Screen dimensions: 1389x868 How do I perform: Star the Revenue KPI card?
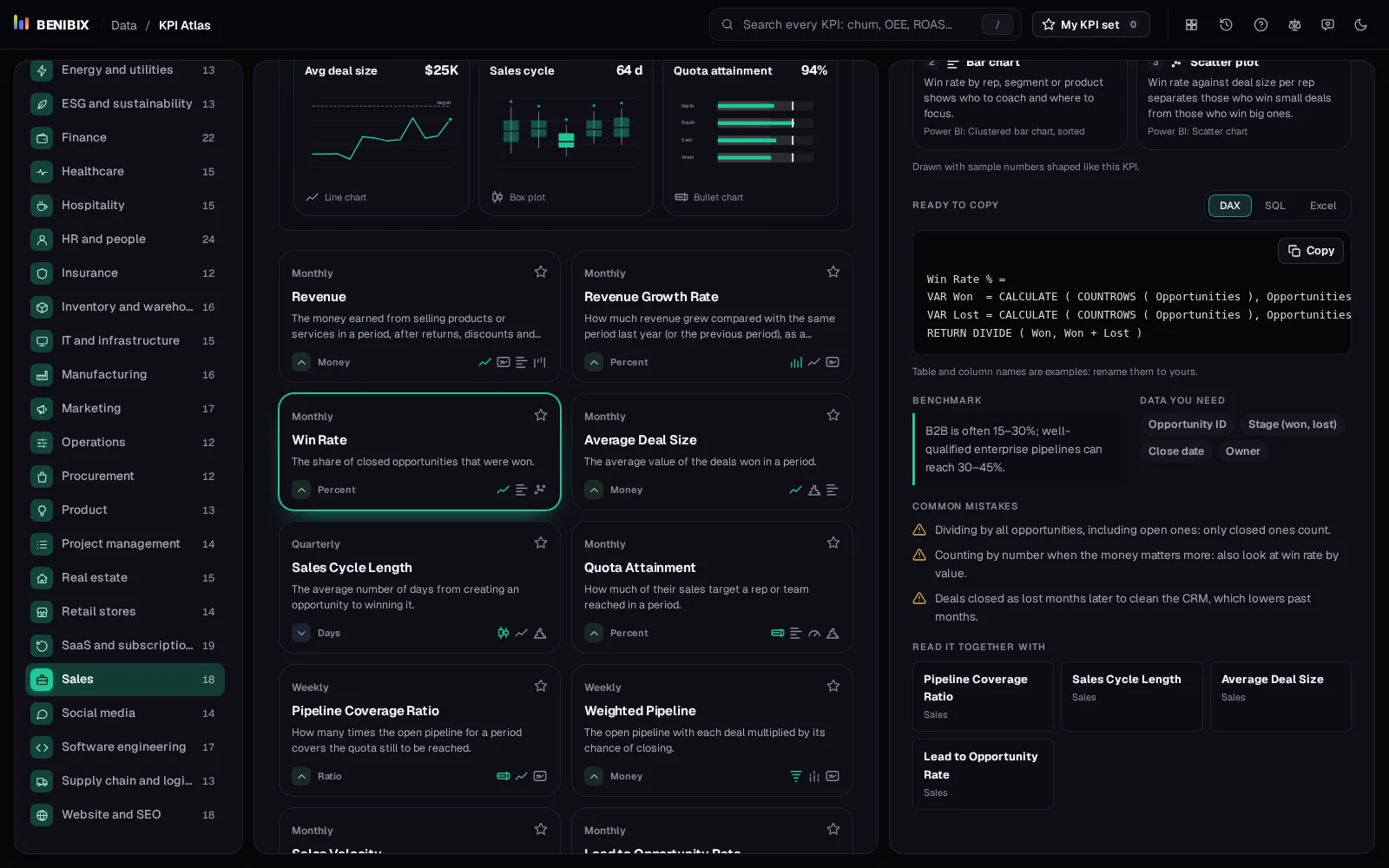[541, 272]
